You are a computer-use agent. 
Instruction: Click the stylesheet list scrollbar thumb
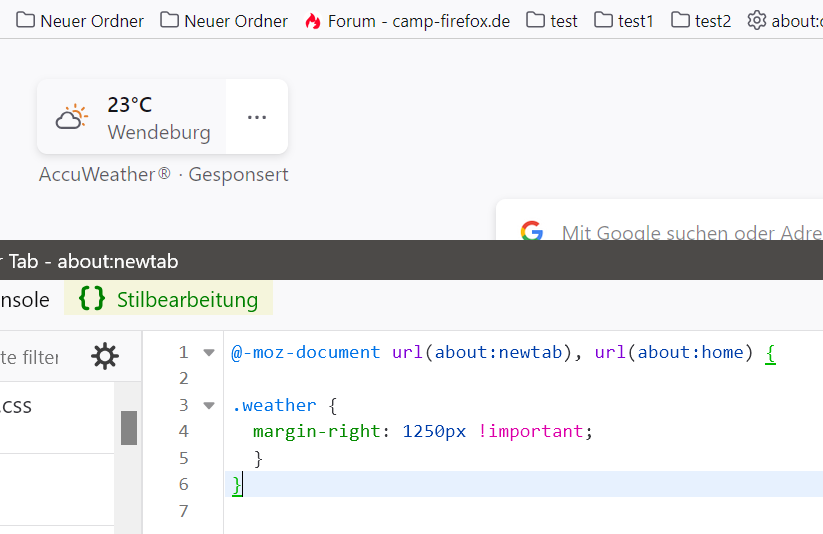(x=129, y=427)
